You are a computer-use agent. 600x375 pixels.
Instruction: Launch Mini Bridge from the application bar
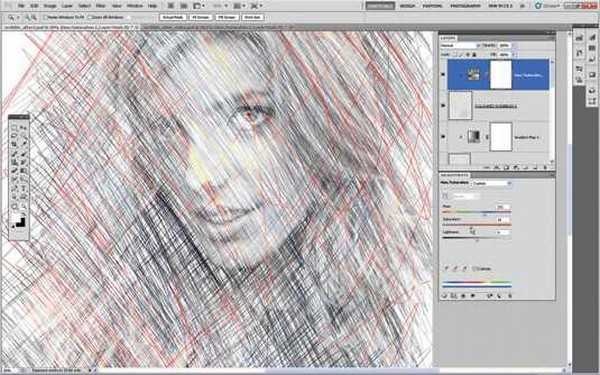(184, 6)
